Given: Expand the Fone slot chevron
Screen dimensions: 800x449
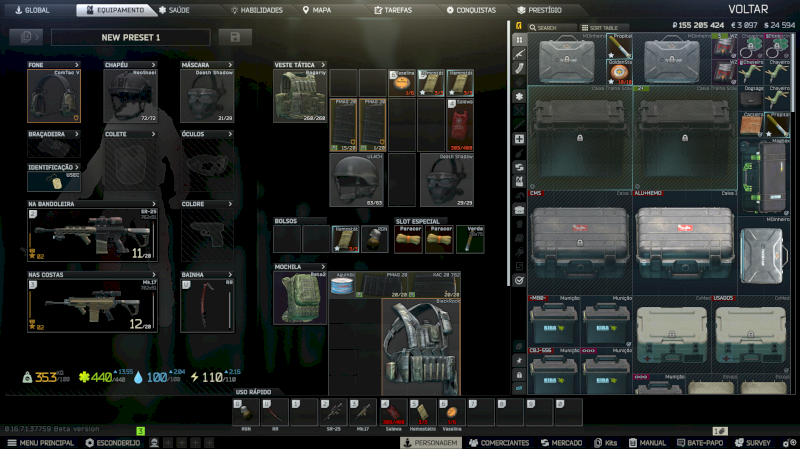Looking at the screenshot, I should click(77, 65).
